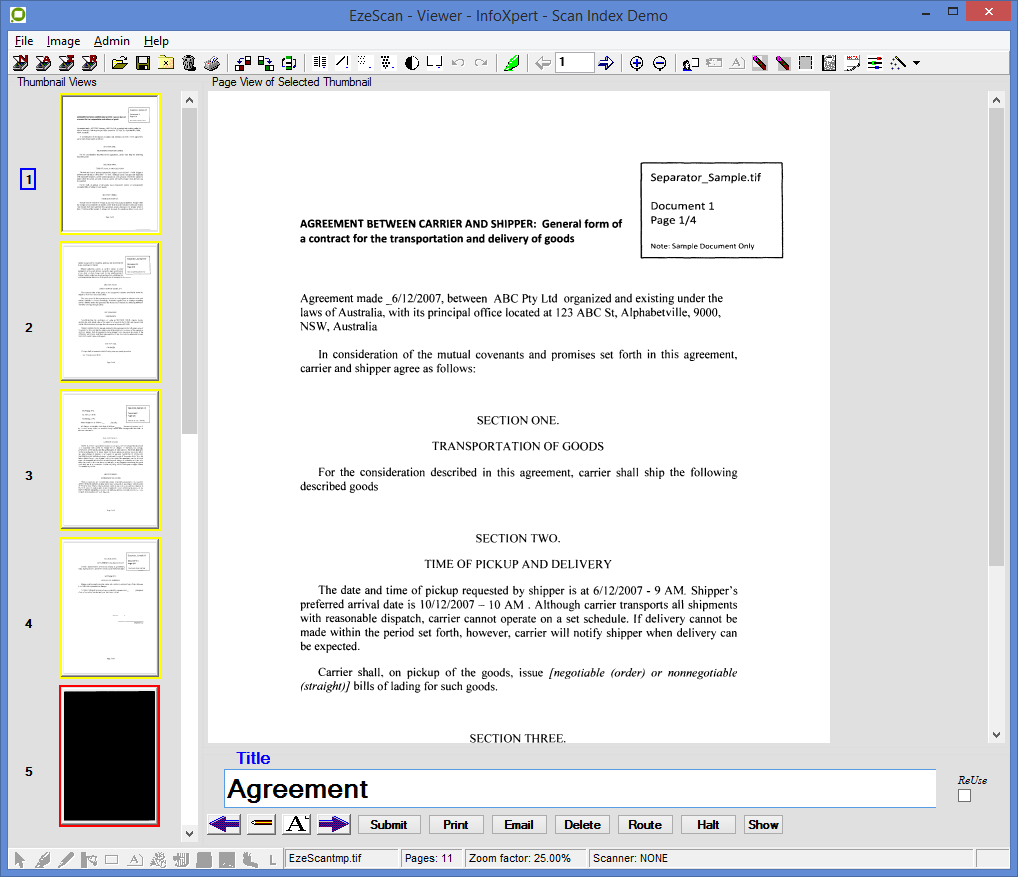Open the Admin menu
The width and height of the screenshot is (1018, 877).
coord(112,41)
